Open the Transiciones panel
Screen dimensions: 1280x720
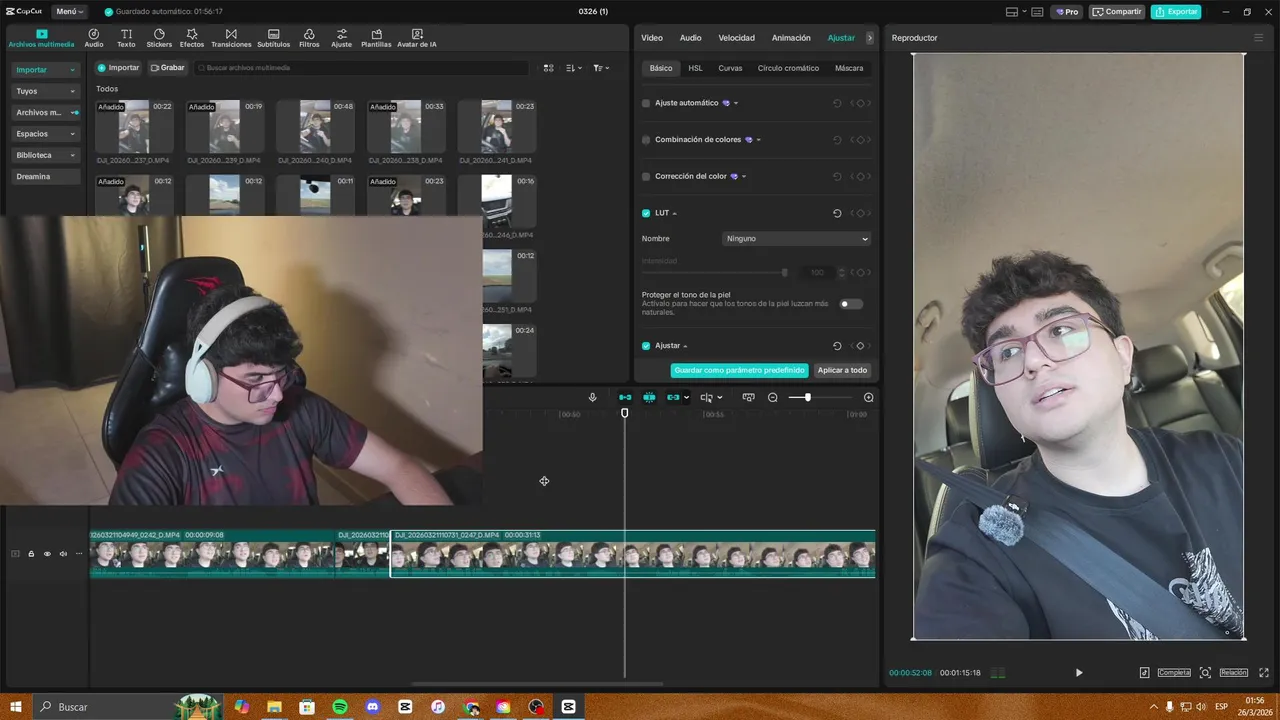(231, 38)
